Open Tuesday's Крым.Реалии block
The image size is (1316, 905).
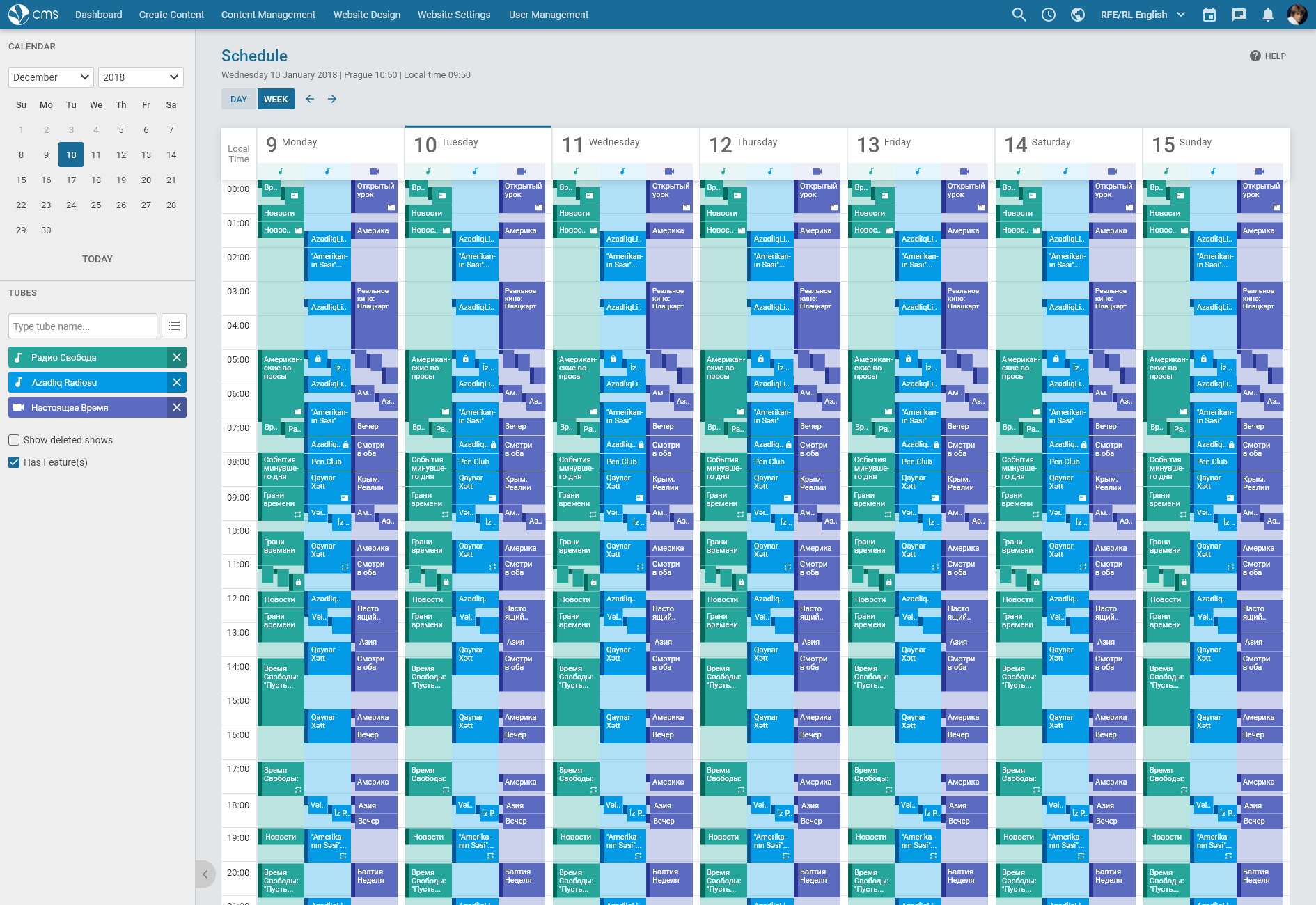click(x=522, y=487)
